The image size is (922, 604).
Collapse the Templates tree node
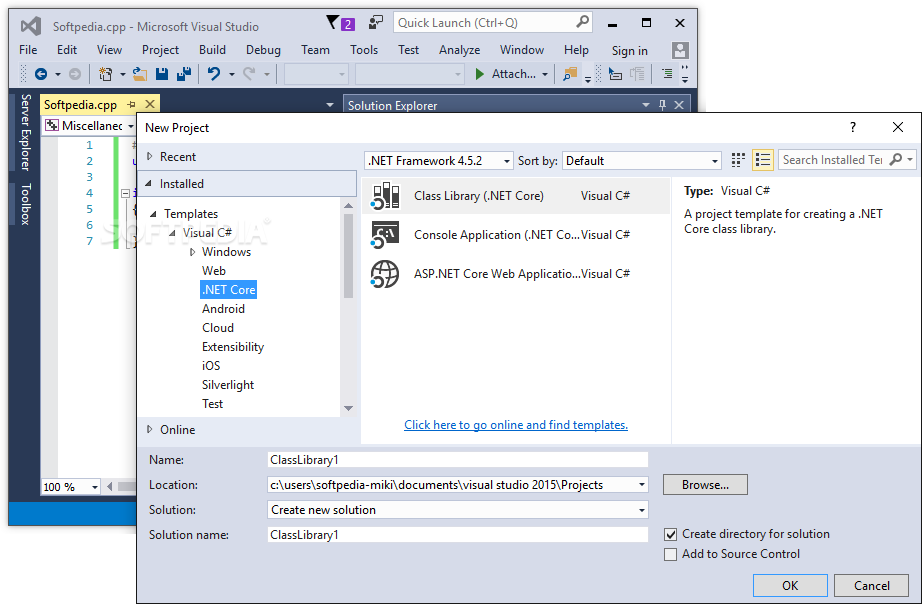click(153, 214)
